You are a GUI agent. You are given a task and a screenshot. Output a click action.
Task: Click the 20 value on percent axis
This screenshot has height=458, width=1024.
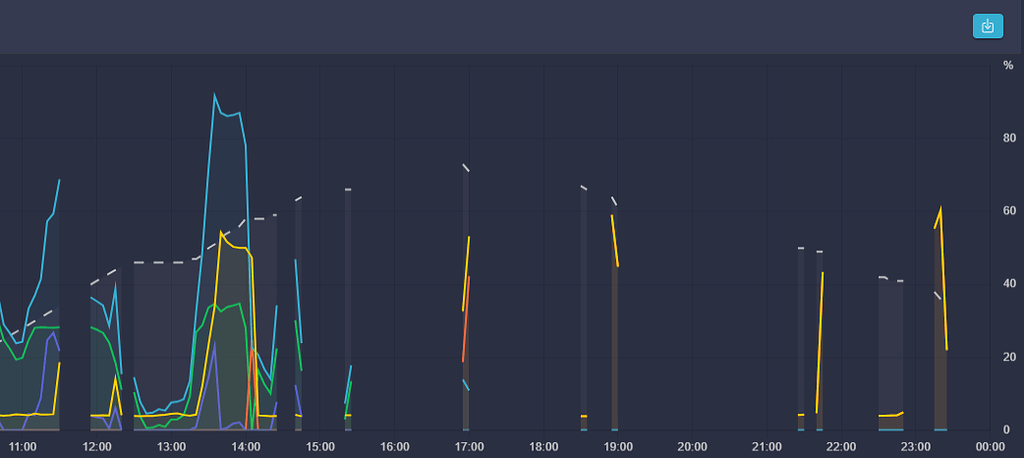coord(1009,357)
